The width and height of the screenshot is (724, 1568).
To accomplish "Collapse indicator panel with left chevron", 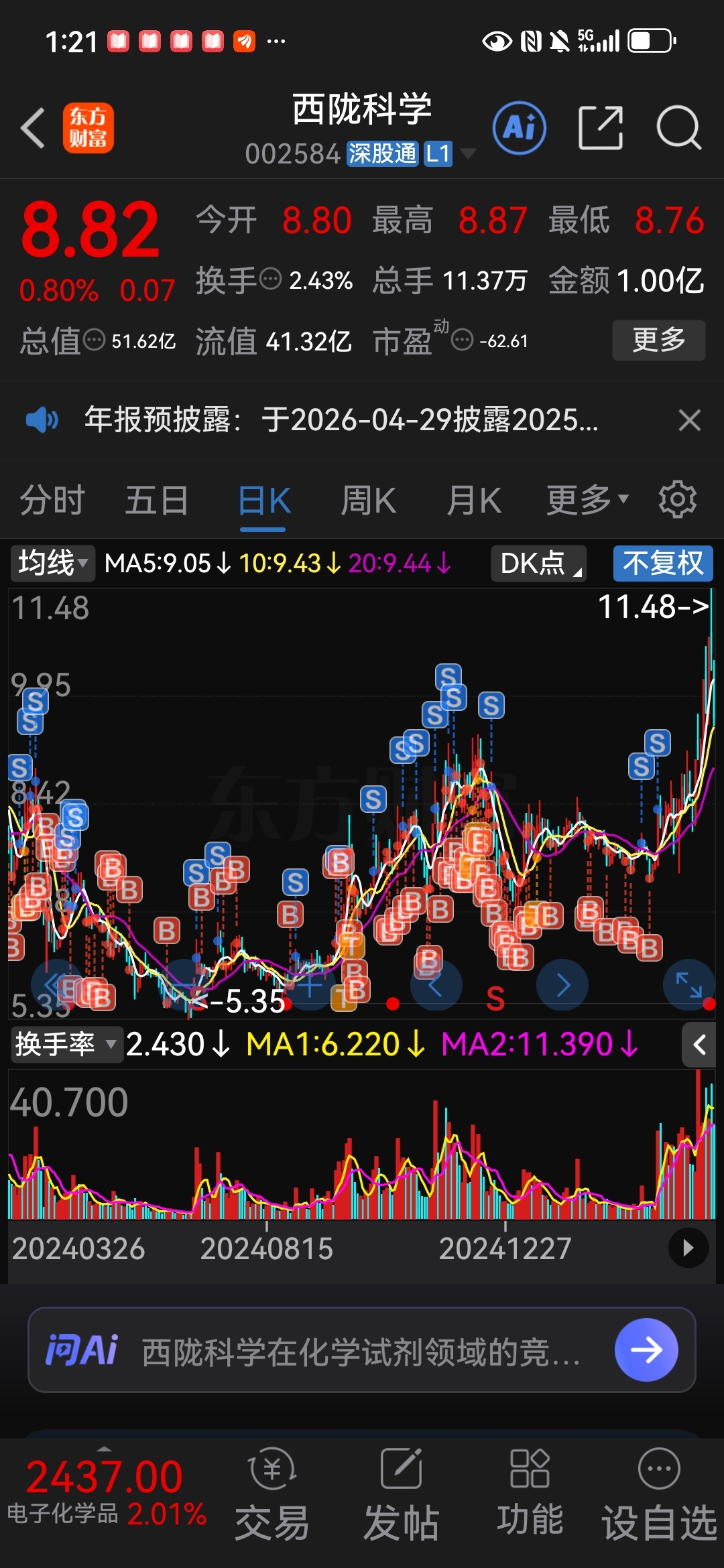I will [x=699, y=1045].
